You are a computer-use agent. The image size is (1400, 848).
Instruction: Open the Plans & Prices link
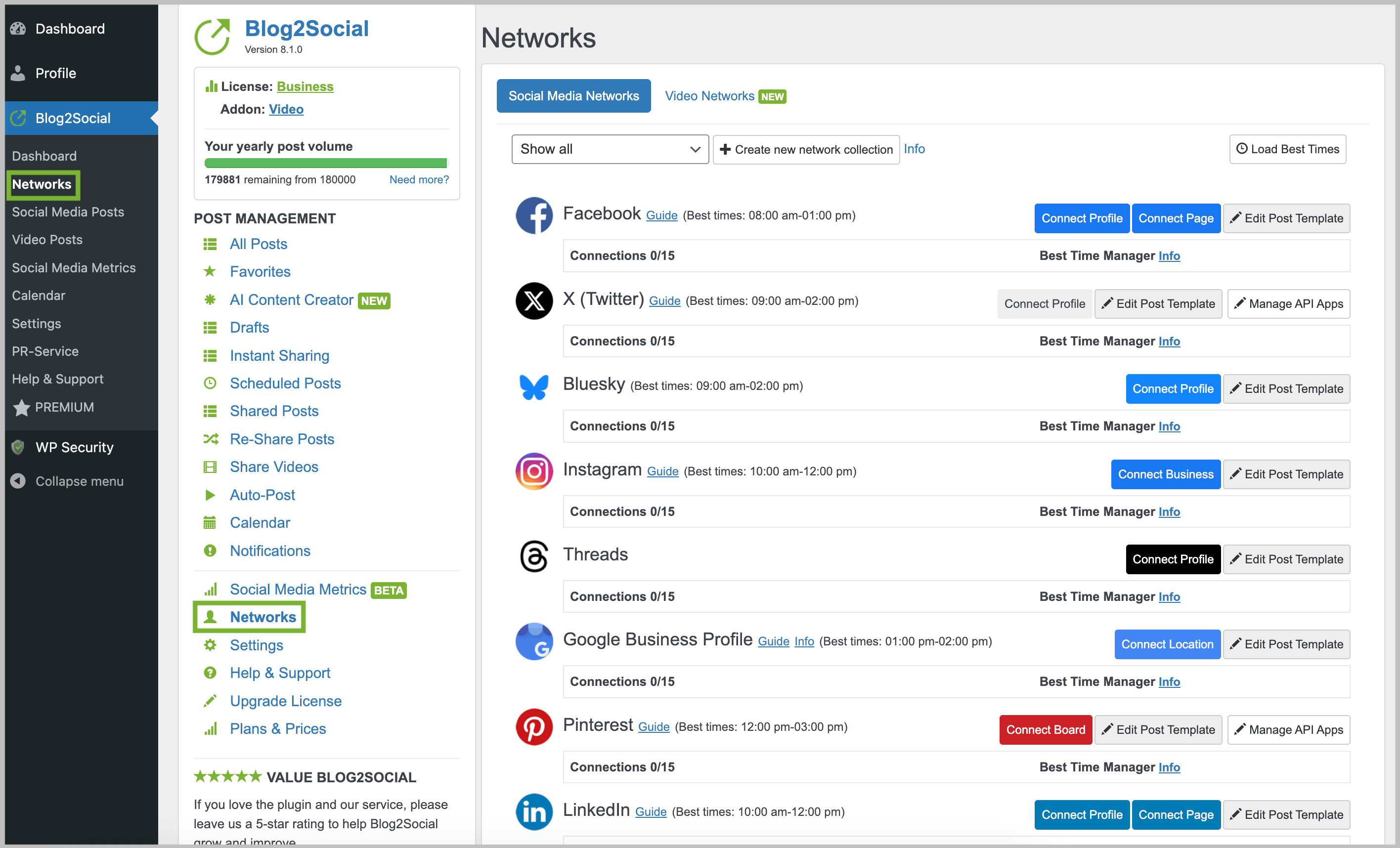(277, 729)
